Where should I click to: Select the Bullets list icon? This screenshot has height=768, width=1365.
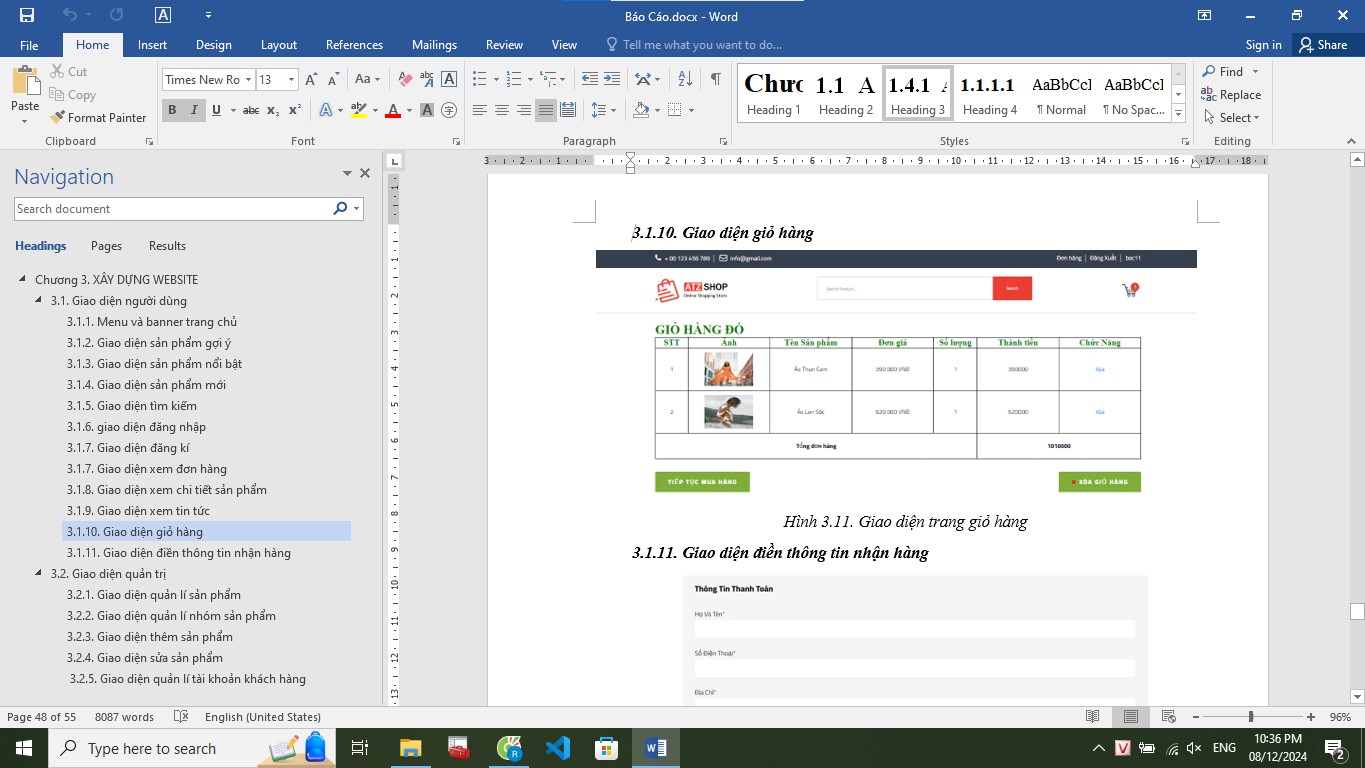coord(479,79)
